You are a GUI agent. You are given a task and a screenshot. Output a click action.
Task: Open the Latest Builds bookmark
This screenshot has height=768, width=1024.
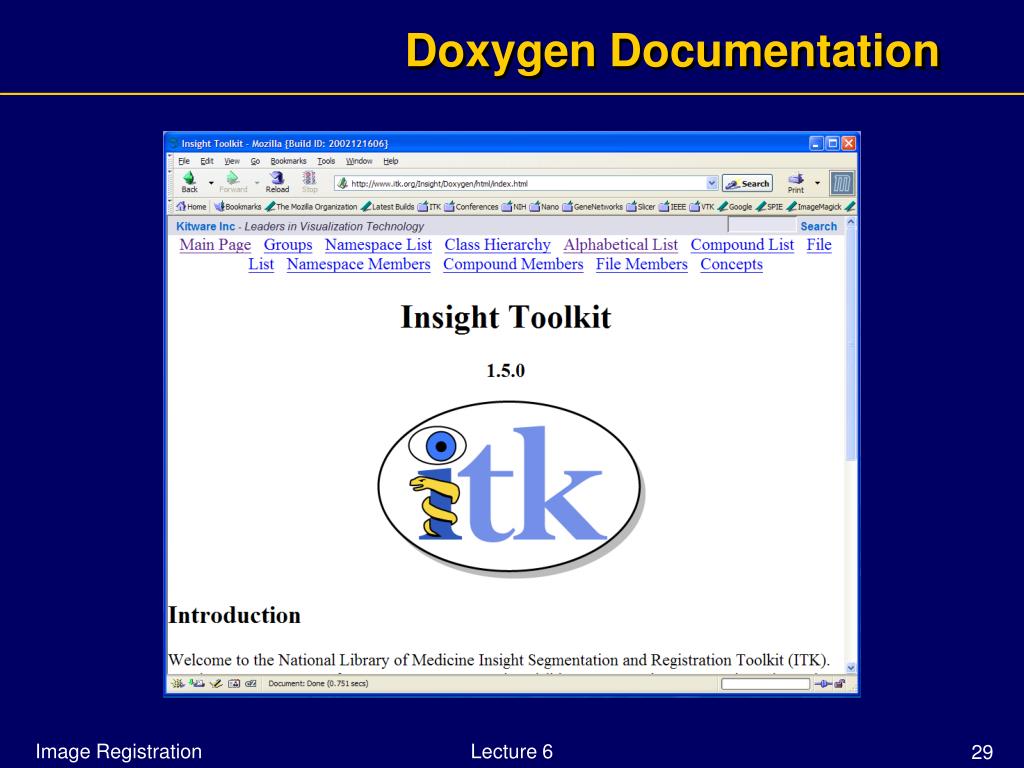387,206
